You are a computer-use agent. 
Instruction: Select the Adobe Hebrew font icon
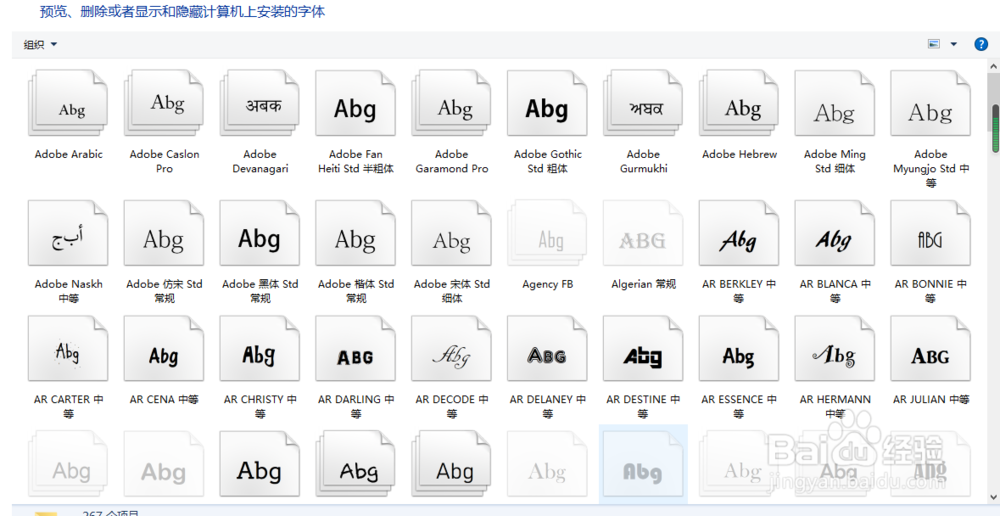click(x=739, y=103)
